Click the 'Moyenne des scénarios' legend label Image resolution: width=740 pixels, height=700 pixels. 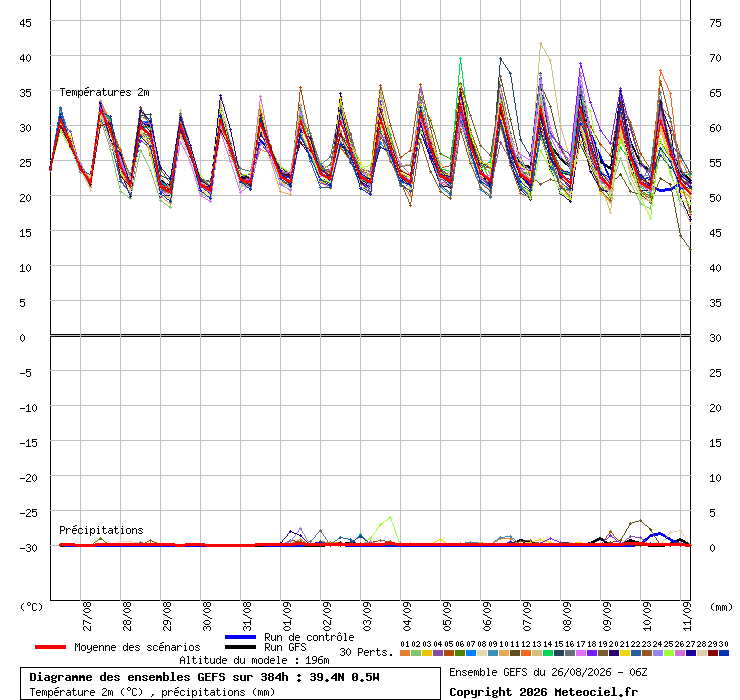tap(137, 647)
